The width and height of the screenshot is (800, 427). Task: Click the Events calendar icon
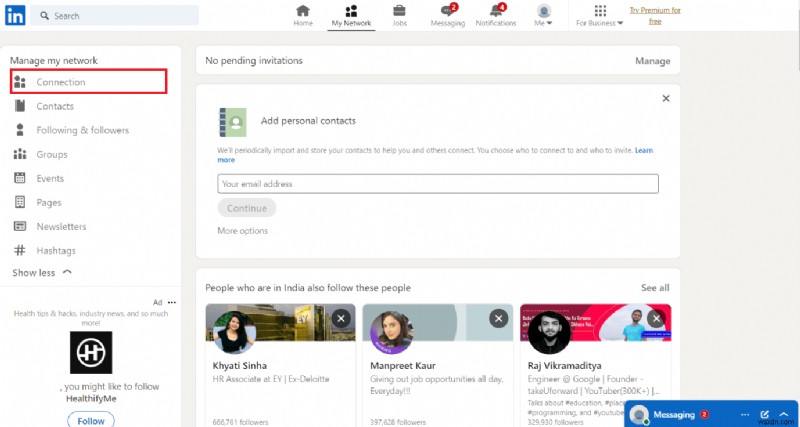coord(20,178)
